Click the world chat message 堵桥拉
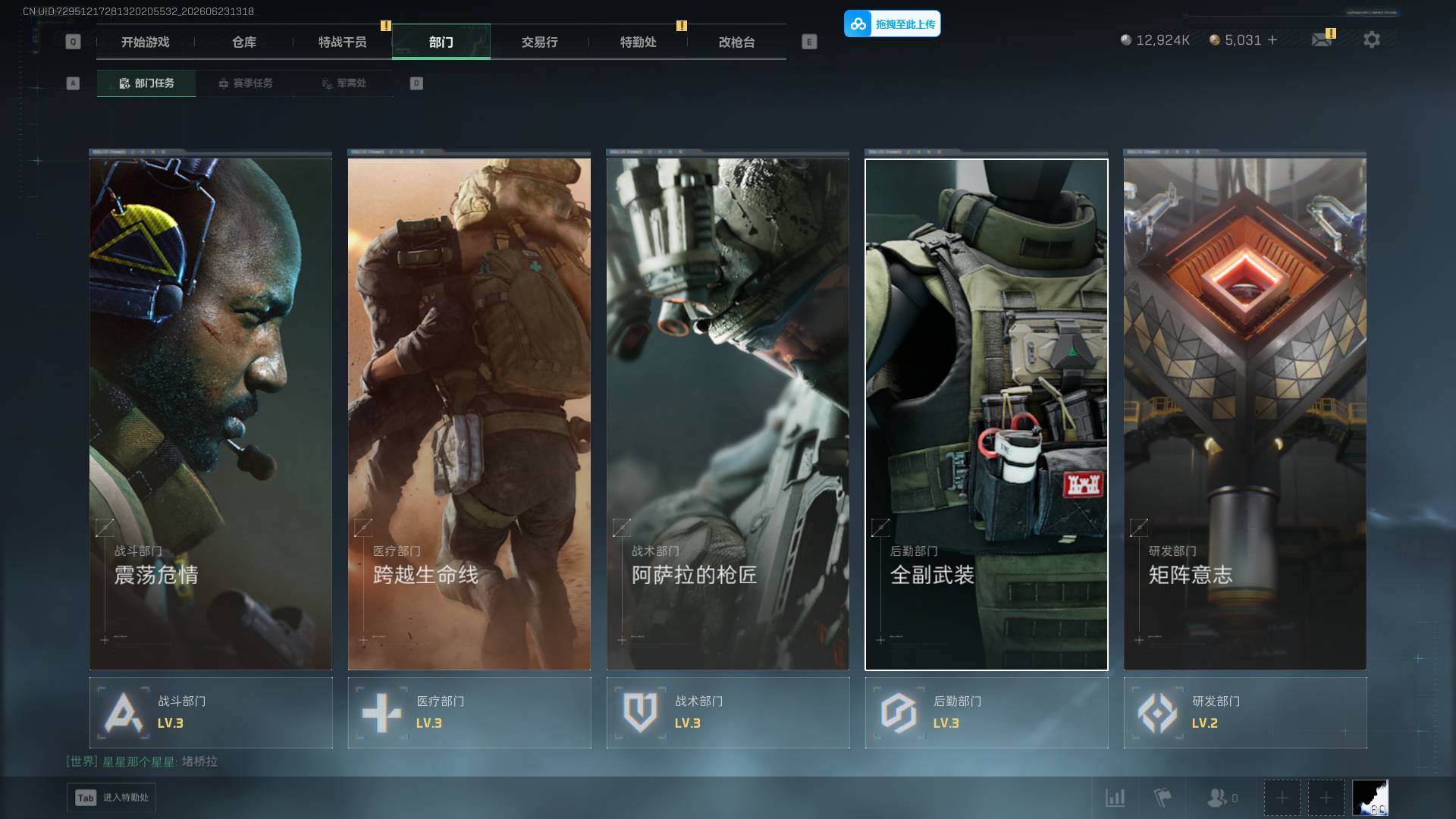This screenshot has height=819, width=1456. coord(199,761)
